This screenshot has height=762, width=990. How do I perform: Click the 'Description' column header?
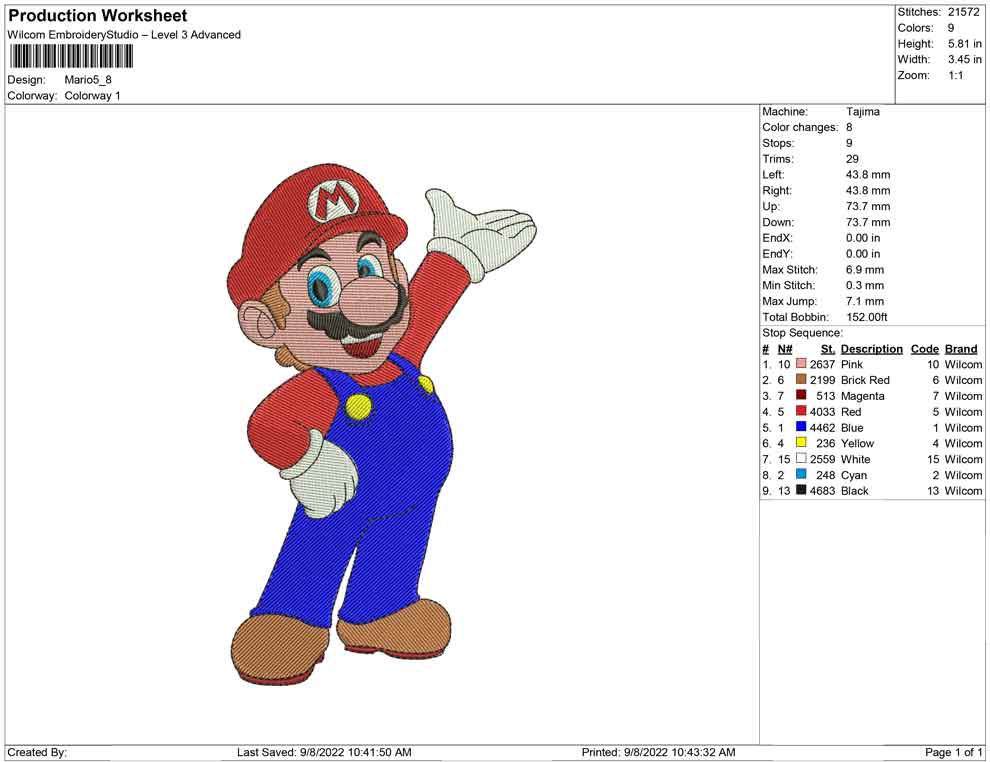(x=871, y=349)
